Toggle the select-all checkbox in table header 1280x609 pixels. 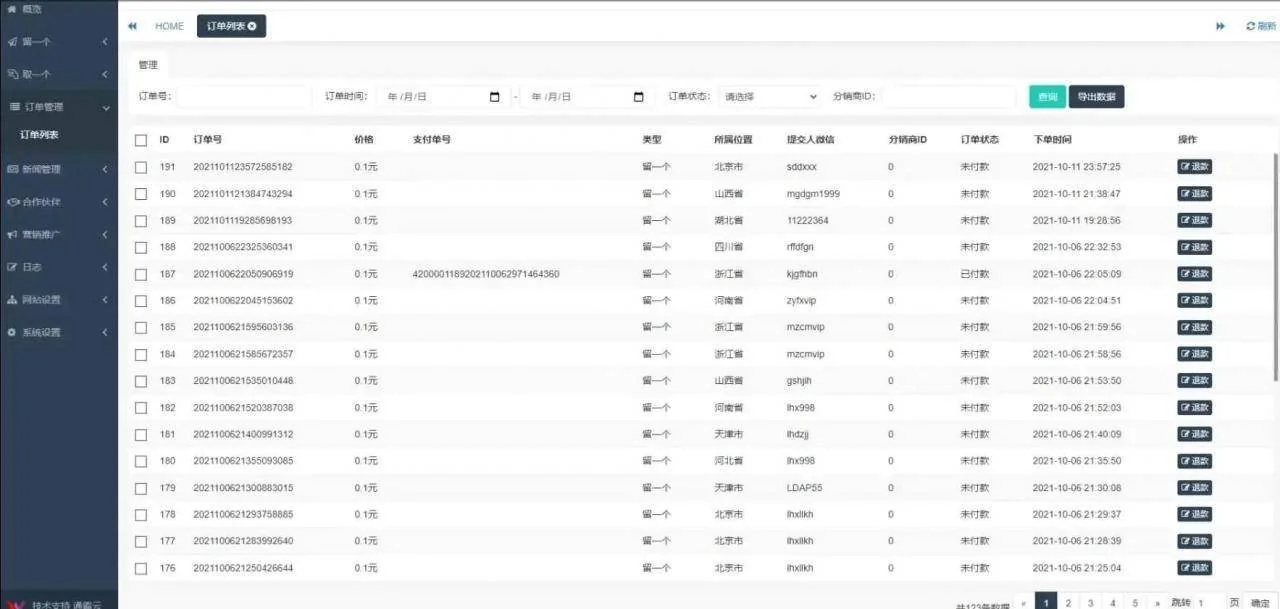tap(140, 140)
